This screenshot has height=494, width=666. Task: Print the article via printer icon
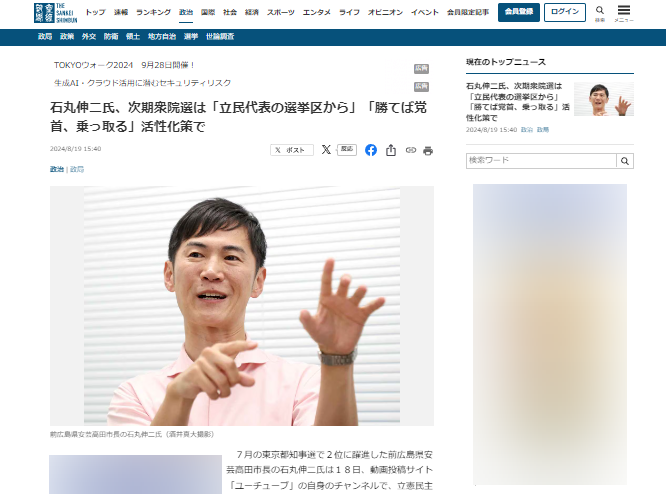428,150
